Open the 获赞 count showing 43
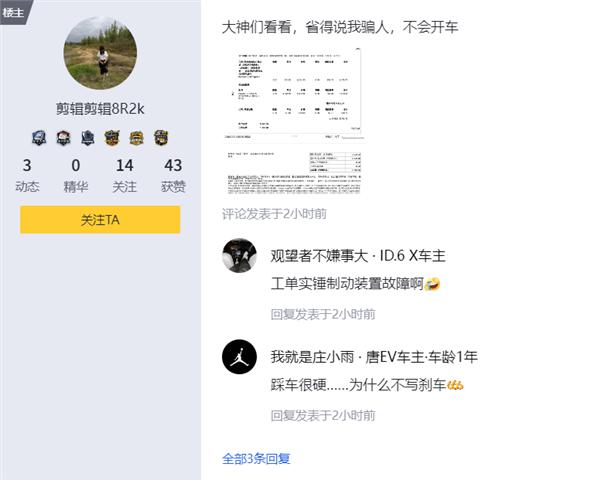The image size is (600, 480). [x=173, y=176]
